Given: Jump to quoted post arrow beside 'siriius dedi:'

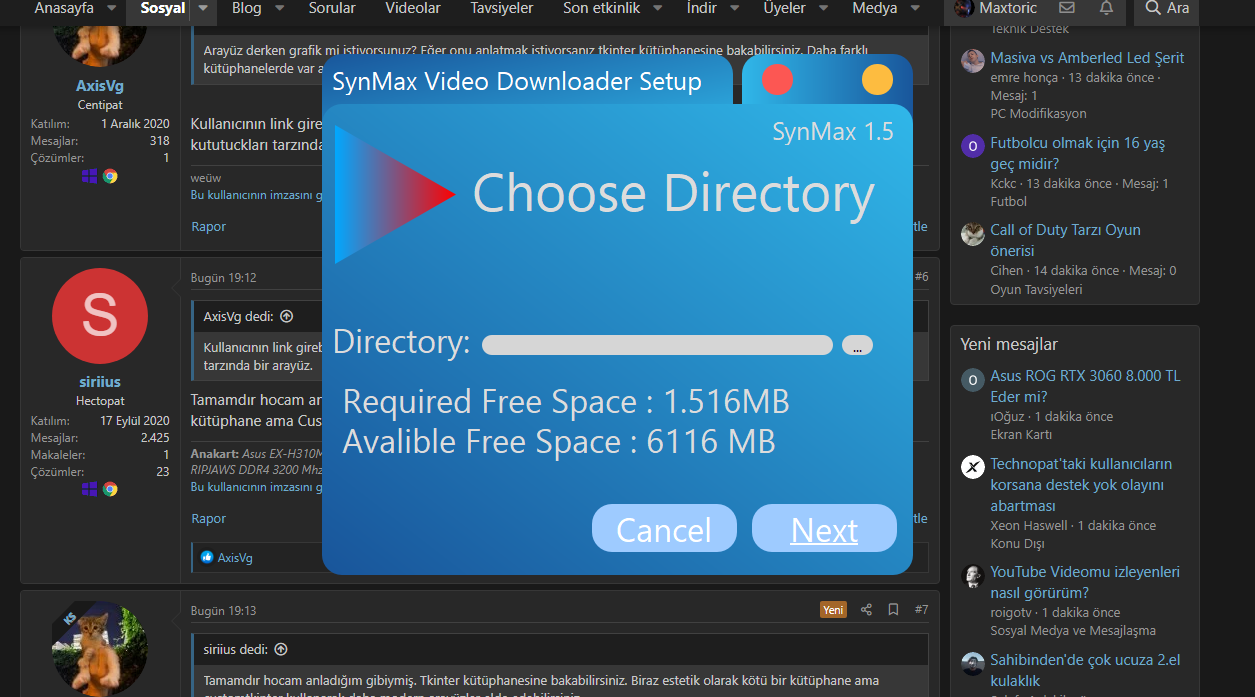Looking at the screenshot, I should pyautogui.click(x=281, y=649).
